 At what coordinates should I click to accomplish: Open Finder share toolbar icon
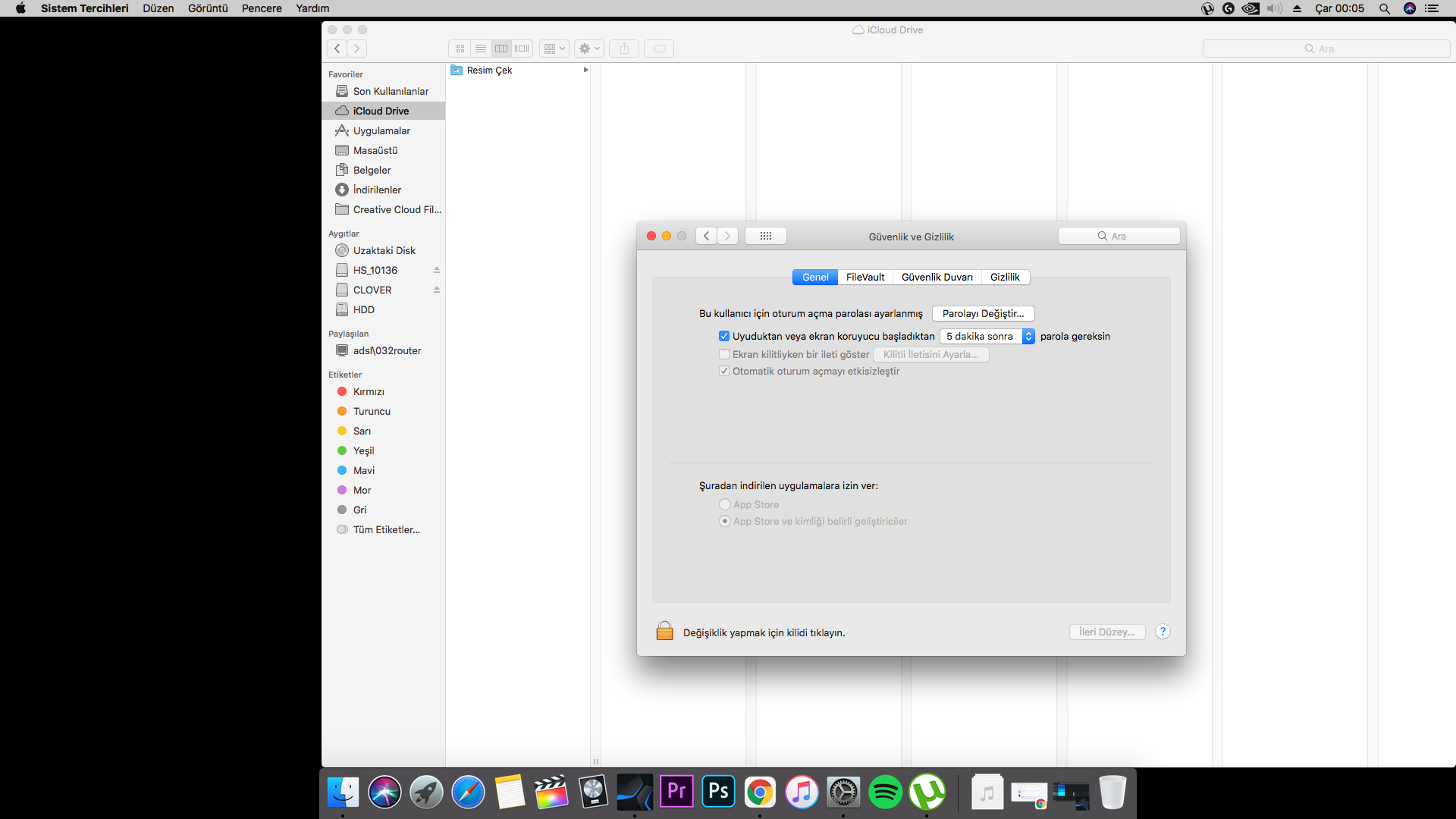[x=624, y=49]
